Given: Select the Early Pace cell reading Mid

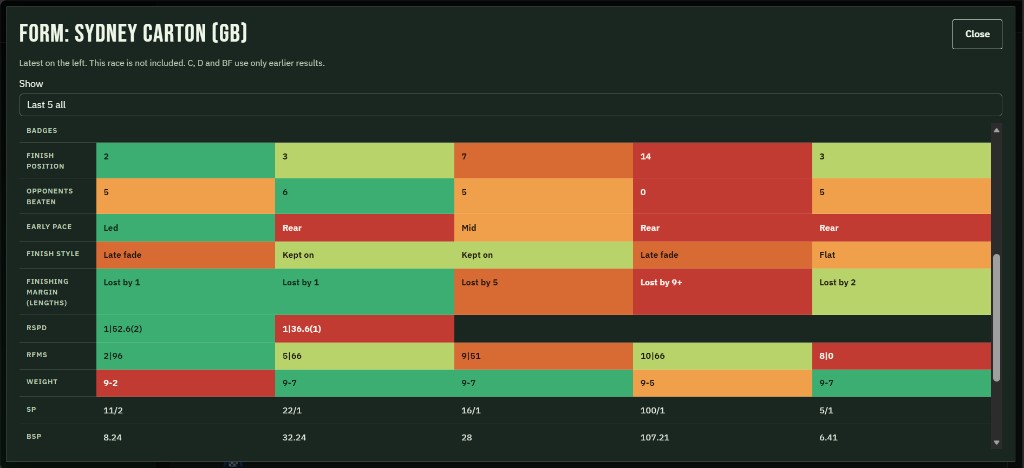Looking at the screenshot, I should coord(543,228).
